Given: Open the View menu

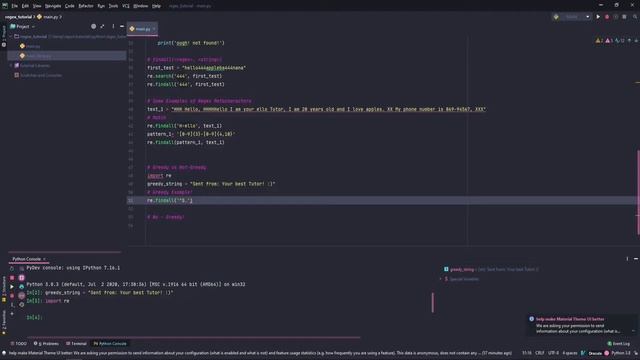Looking at the screenshot, I should (37, 6).
